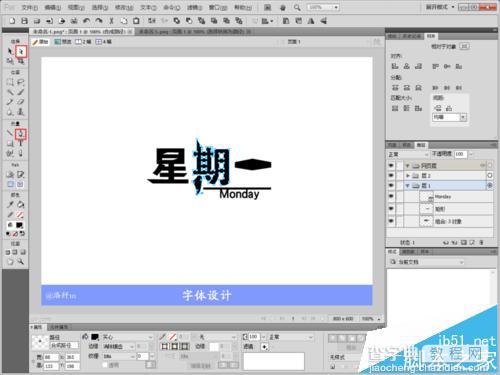Select the Pen tool in vector tools

(21, 134)
